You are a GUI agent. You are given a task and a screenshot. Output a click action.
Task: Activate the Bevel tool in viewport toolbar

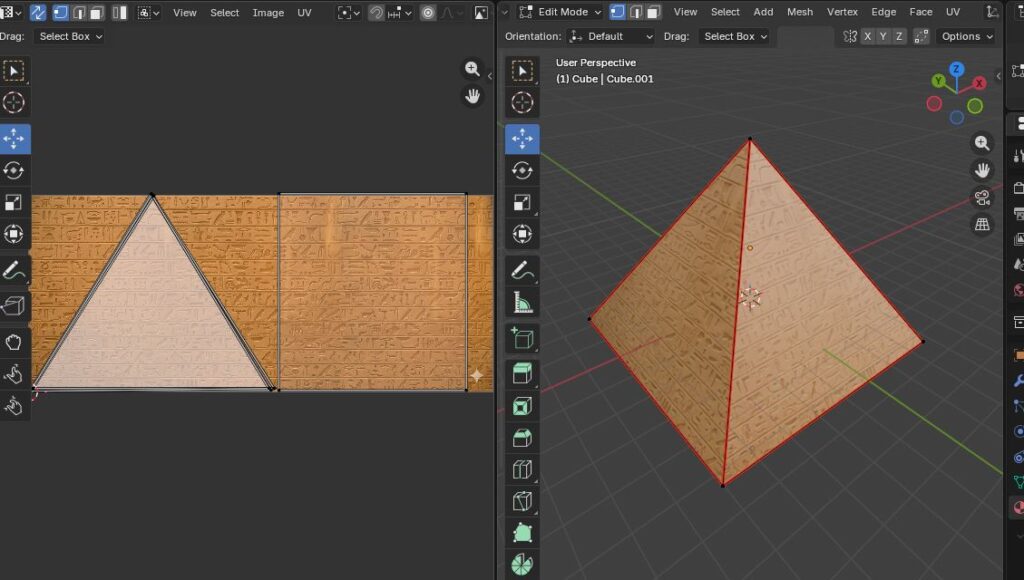522,437
